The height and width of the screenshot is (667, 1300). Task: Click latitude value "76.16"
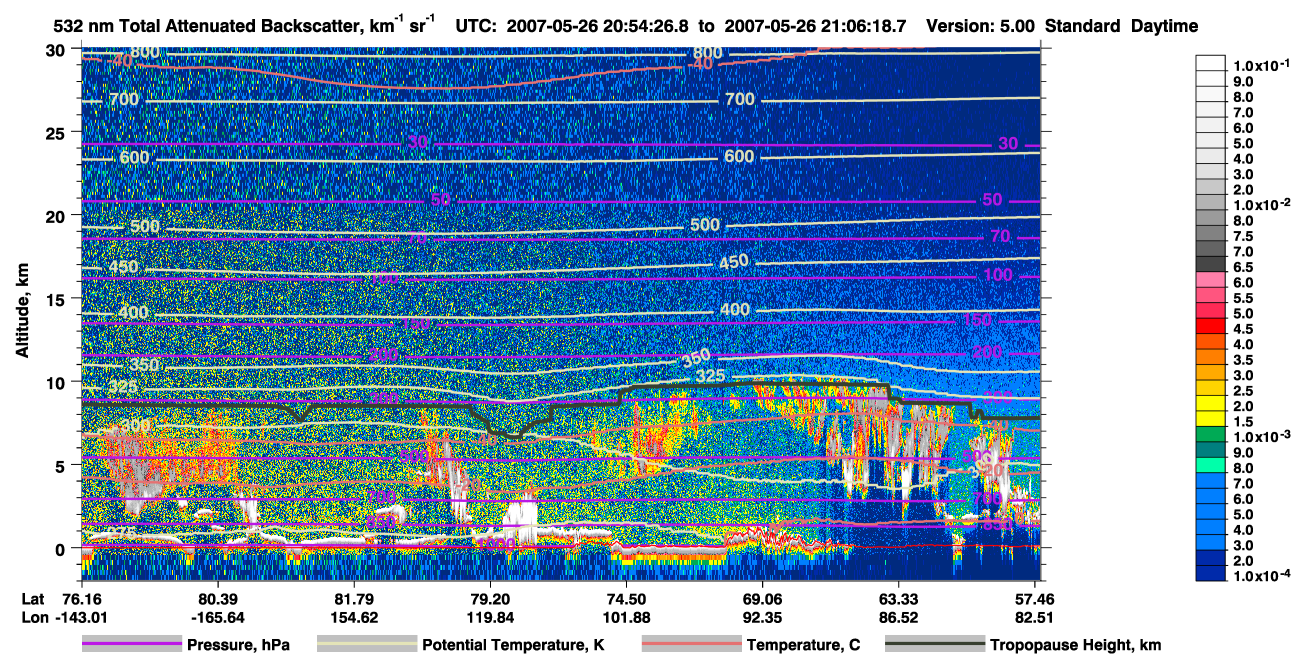[x=81, y=598]
